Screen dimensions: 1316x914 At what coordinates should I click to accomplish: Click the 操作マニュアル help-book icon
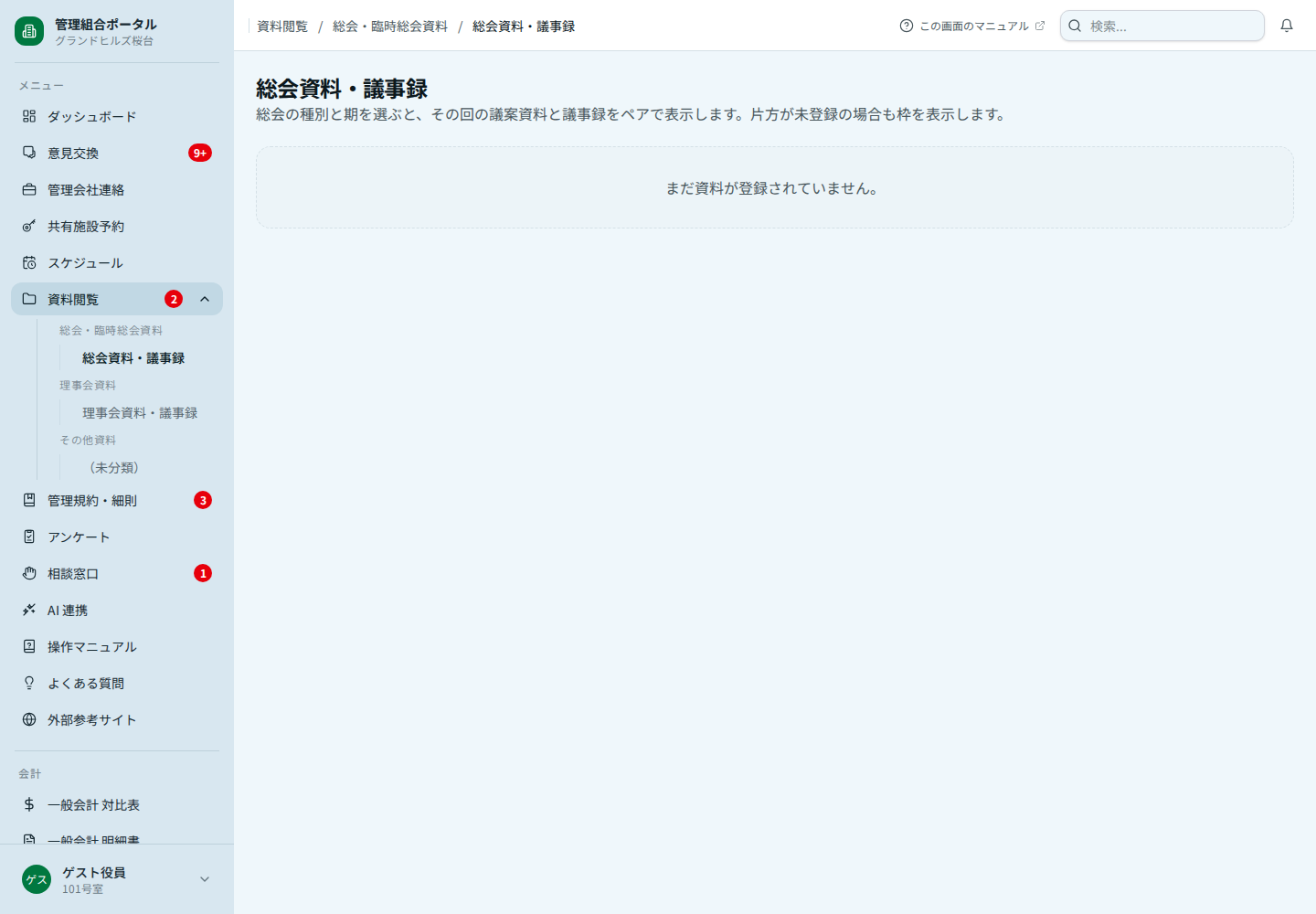29,646
